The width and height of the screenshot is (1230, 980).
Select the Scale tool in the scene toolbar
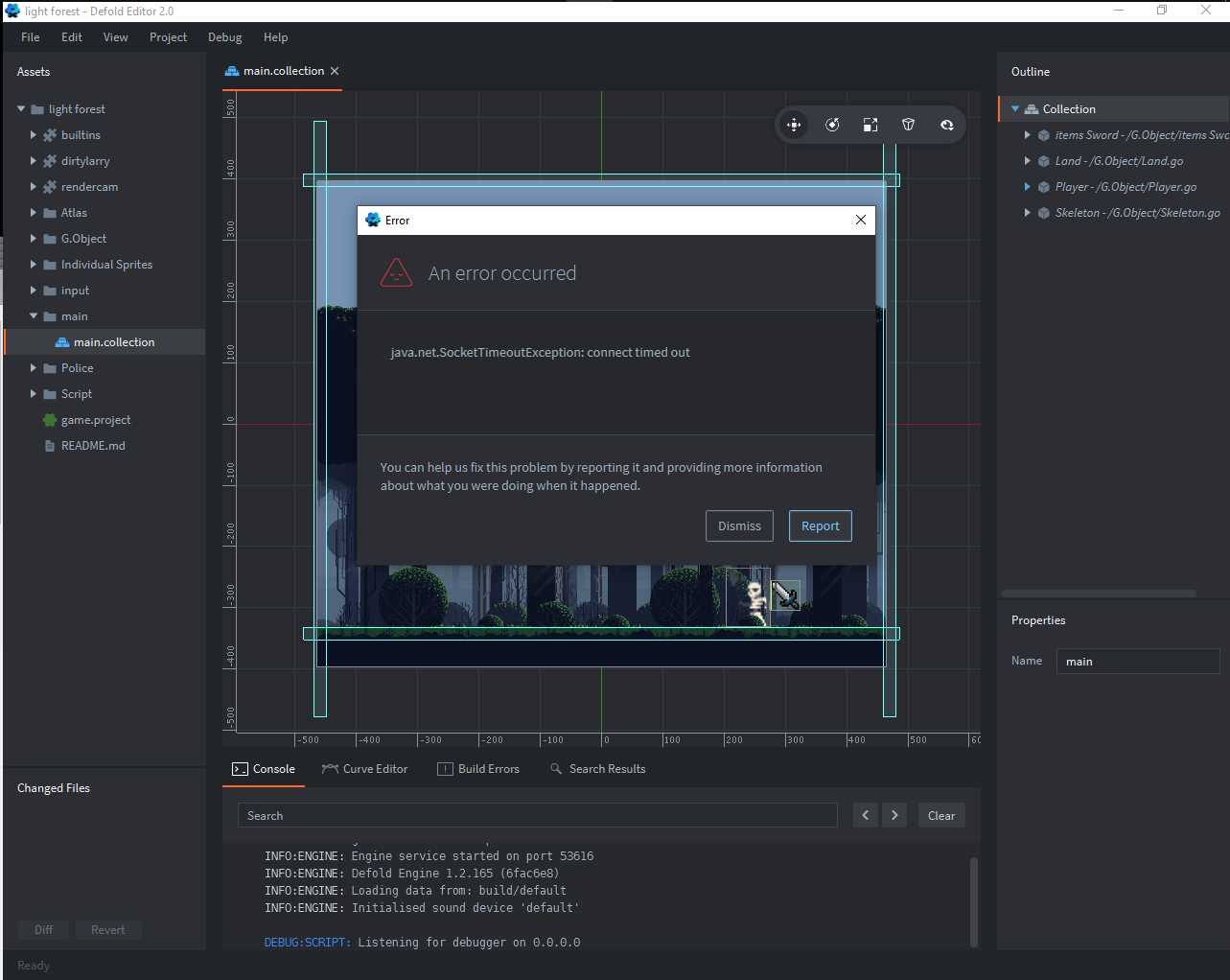click(870, 124)
